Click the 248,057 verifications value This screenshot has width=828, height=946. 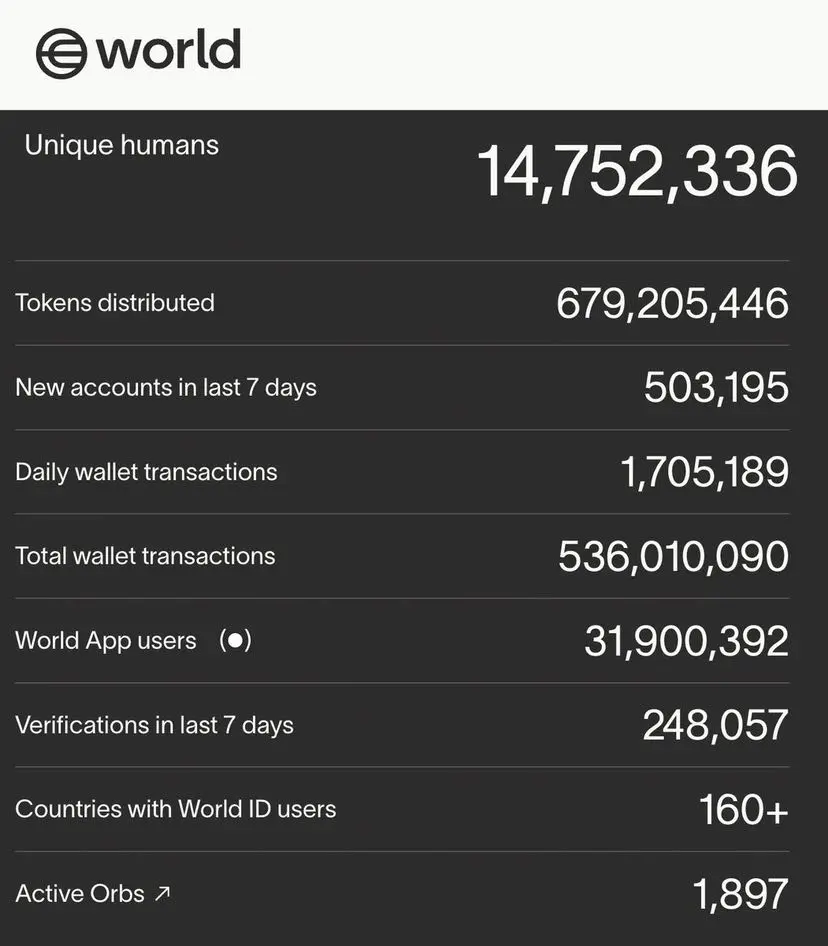coord(716,725)
